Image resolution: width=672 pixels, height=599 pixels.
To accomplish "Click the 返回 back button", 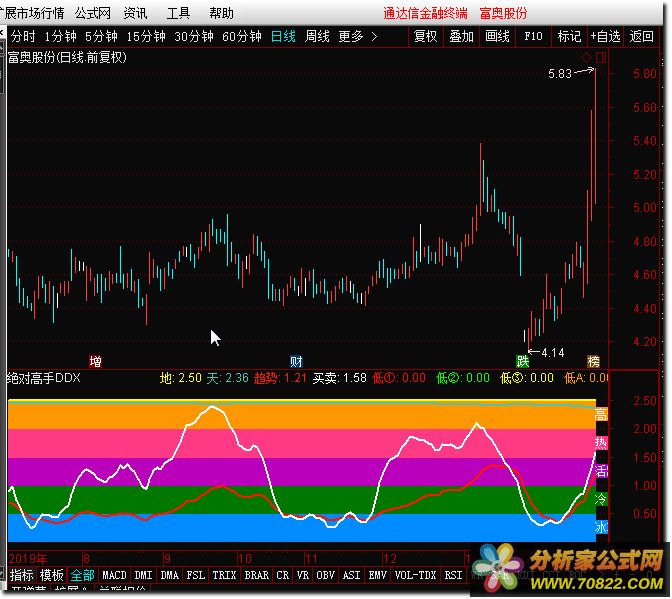I will pos(641,36).
